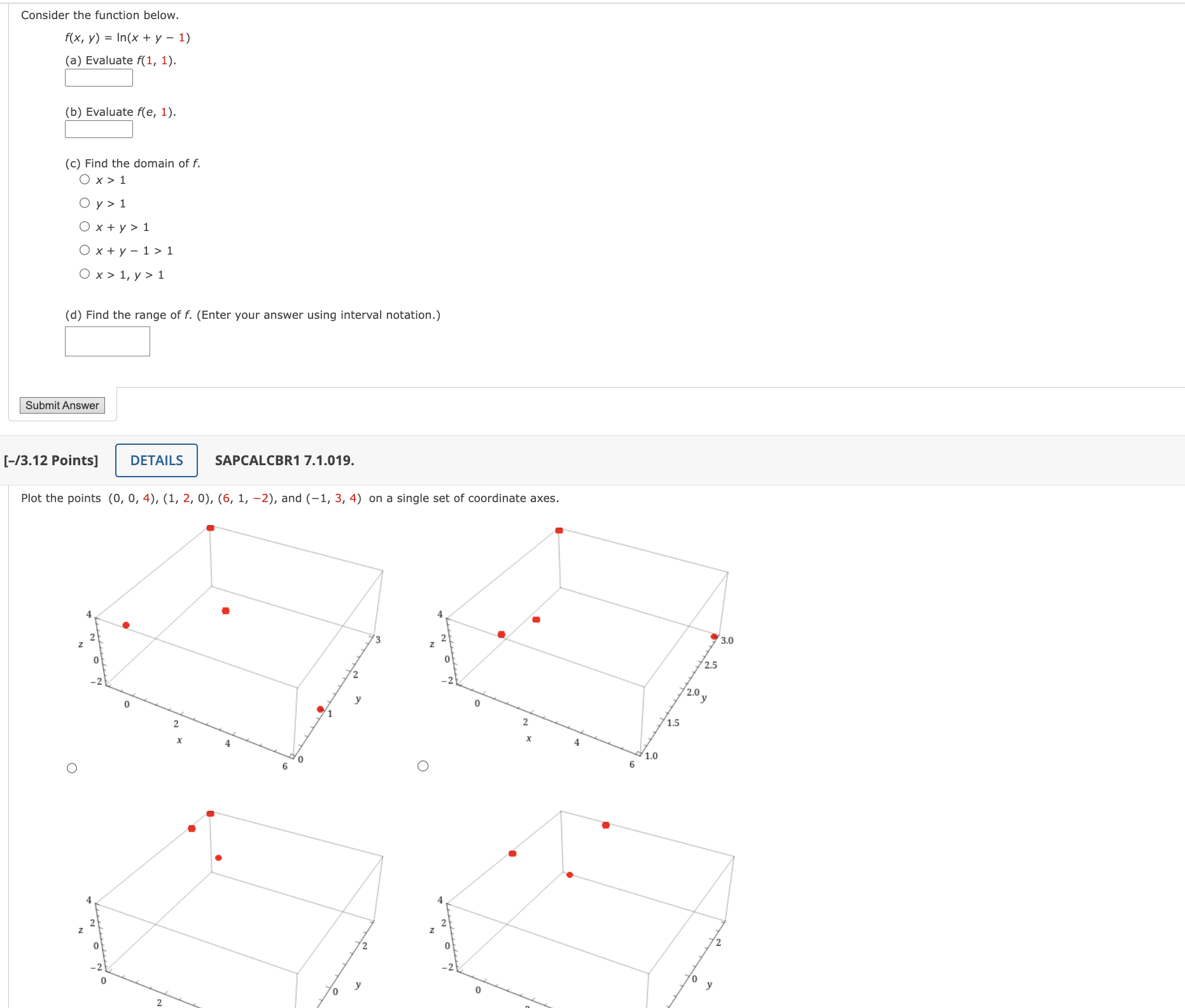Image resolution: width=1185 pixels, height=1008 pixels.
Task: Open the DETAILS panel for SAPCALCBR1 7.1.019
Action: coord(156,460)
